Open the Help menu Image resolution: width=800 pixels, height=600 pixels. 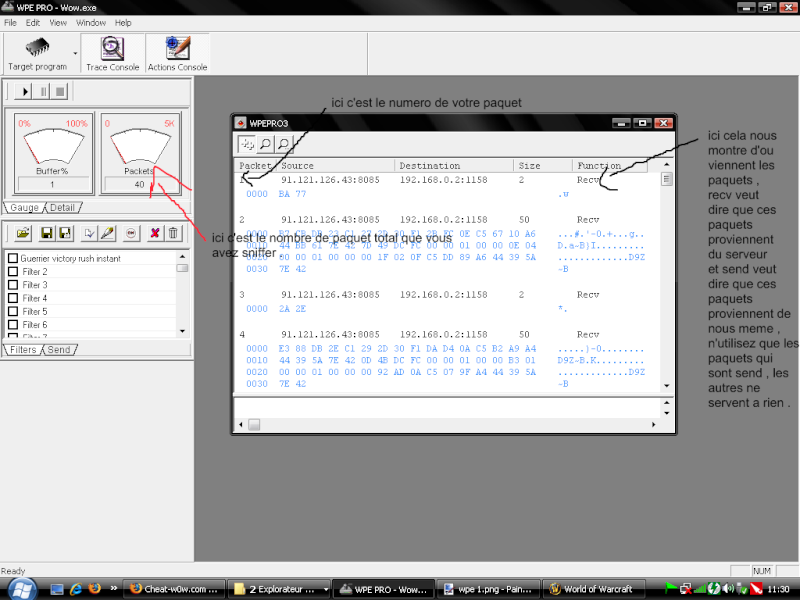point(123,23)
